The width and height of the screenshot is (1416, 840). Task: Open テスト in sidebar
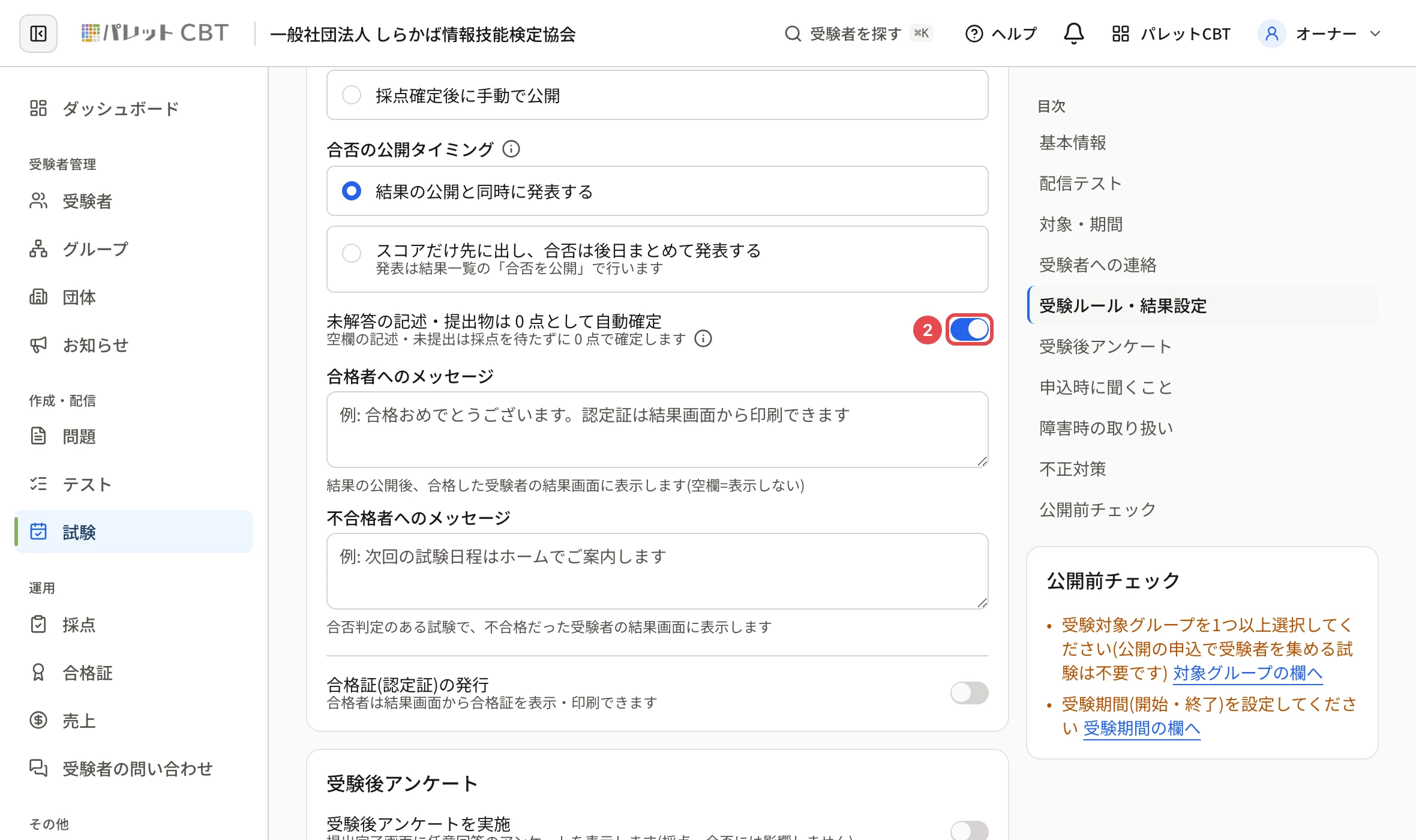click(x=133, y=484)
